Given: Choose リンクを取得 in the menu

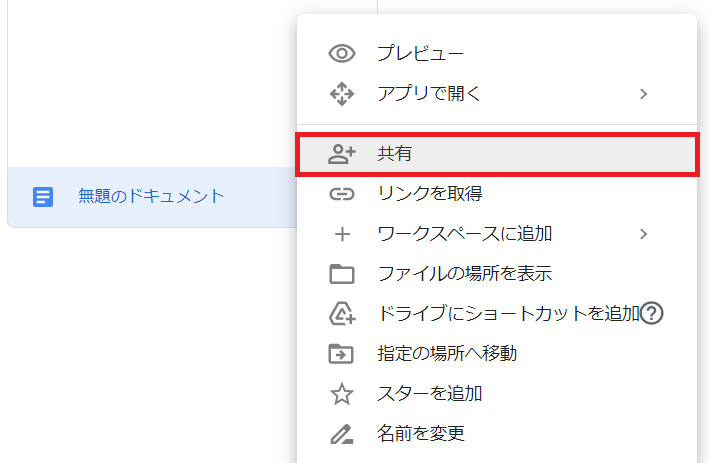Looking at the screenshot, I should point(430,194).
